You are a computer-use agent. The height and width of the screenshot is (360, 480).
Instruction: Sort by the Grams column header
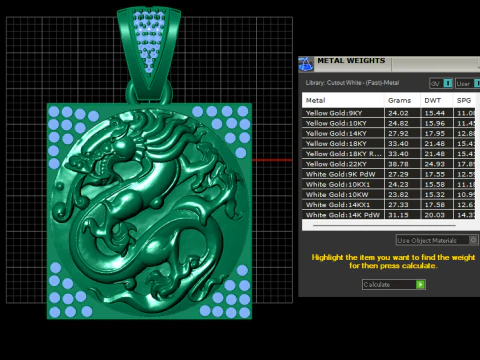pyautogui.click(x=402, y=100)
